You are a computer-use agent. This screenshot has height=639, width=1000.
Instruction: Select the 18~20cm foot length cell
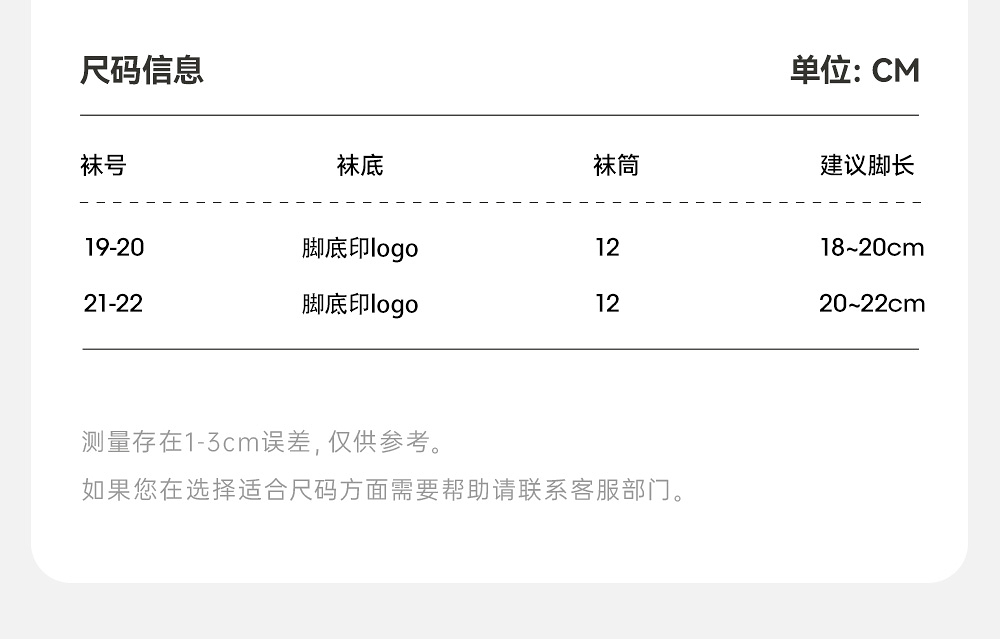[x=872, y=247]
